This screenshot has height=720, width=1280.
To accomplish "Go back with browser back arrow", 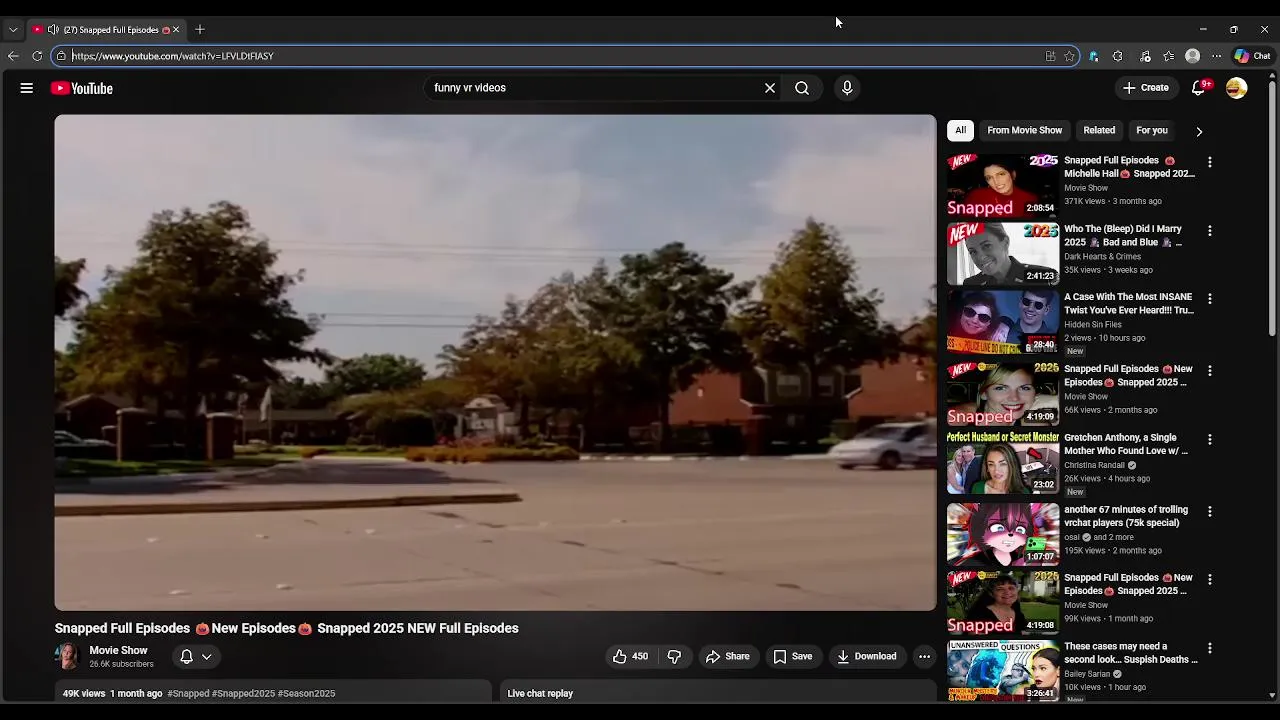I will [x=13, y=56].
